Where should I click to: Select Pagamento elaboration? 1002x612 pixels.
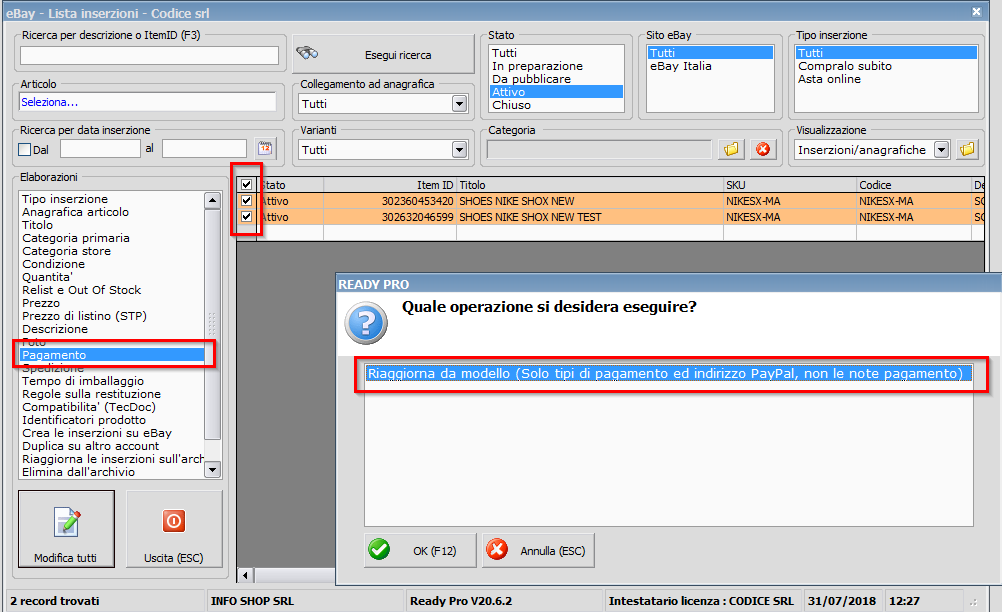[112, 355]
